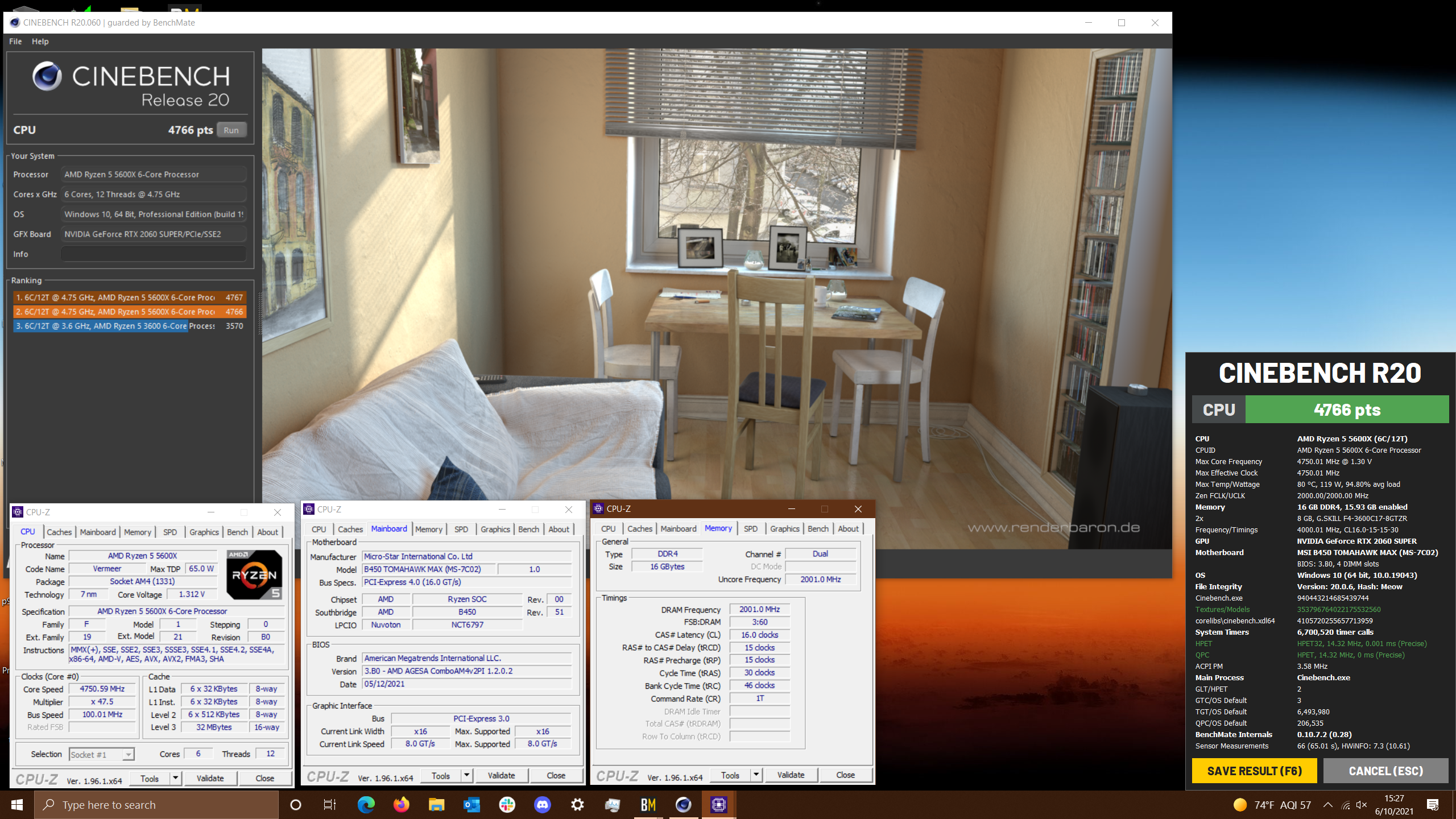Click Validate in CPU-Z CPU window

coord(210,778)
